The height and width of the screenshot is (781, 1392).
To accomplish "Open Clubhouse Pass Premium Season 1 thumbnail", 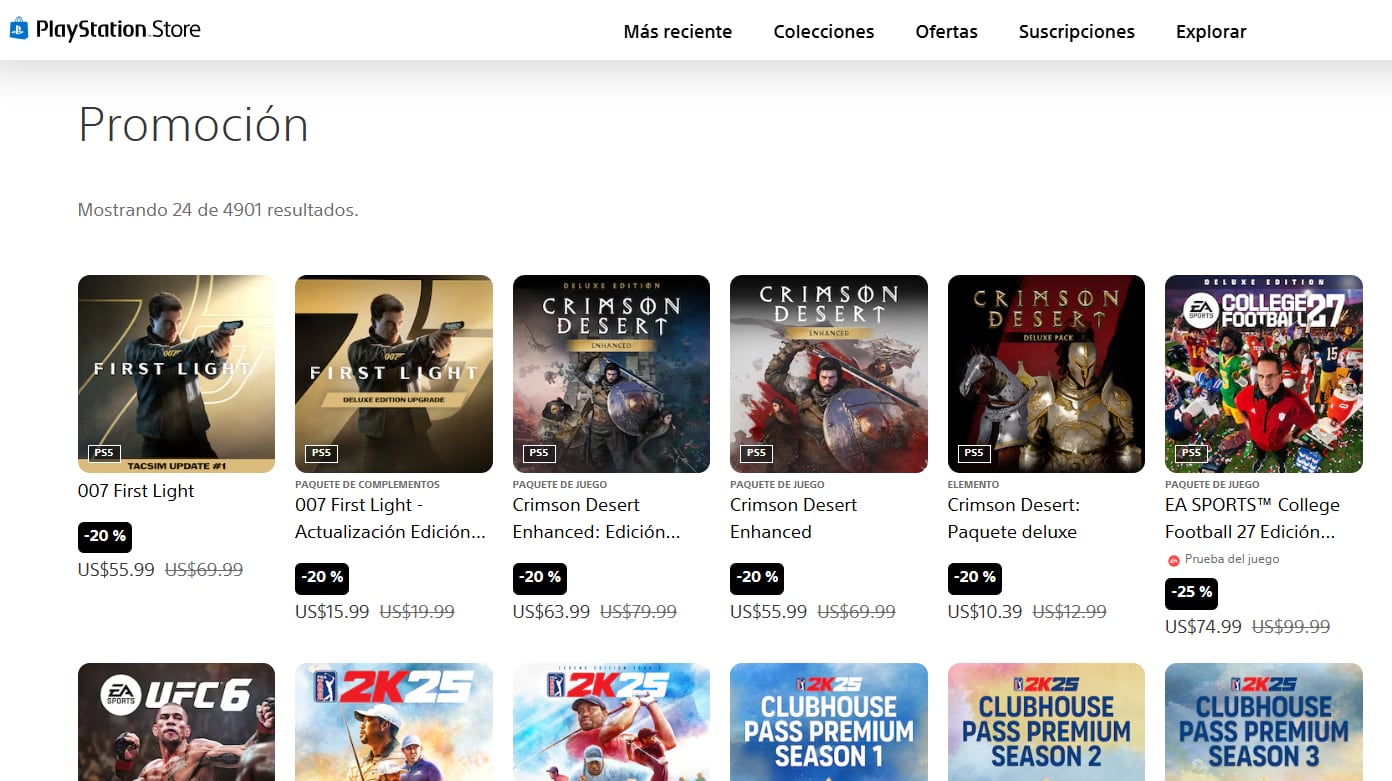I will tap(829, 722).
